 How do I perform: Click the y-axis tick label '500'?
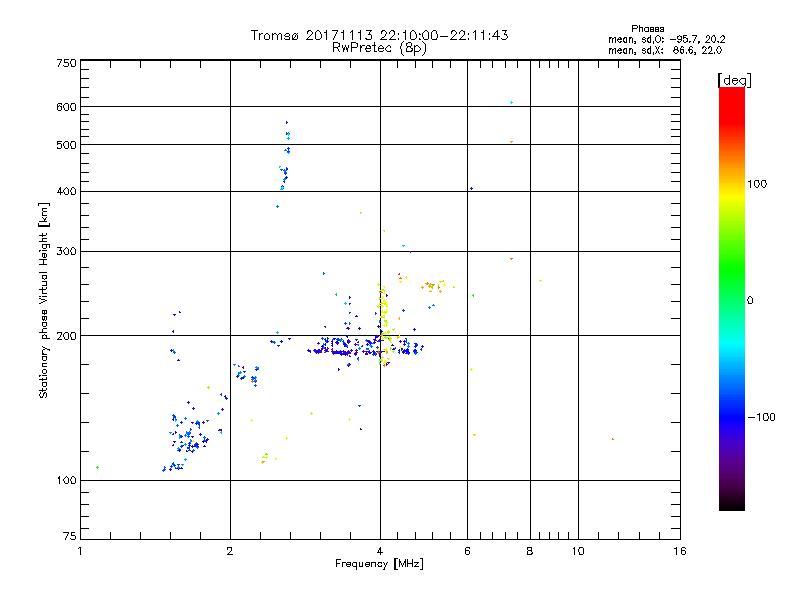(x=66, y=145)
